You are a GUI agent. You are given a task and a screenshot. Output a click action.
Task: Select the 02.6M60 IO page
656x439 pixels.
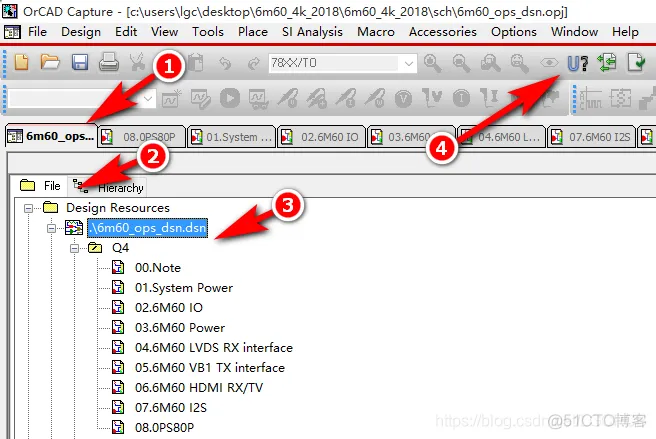tap(169, 308)
